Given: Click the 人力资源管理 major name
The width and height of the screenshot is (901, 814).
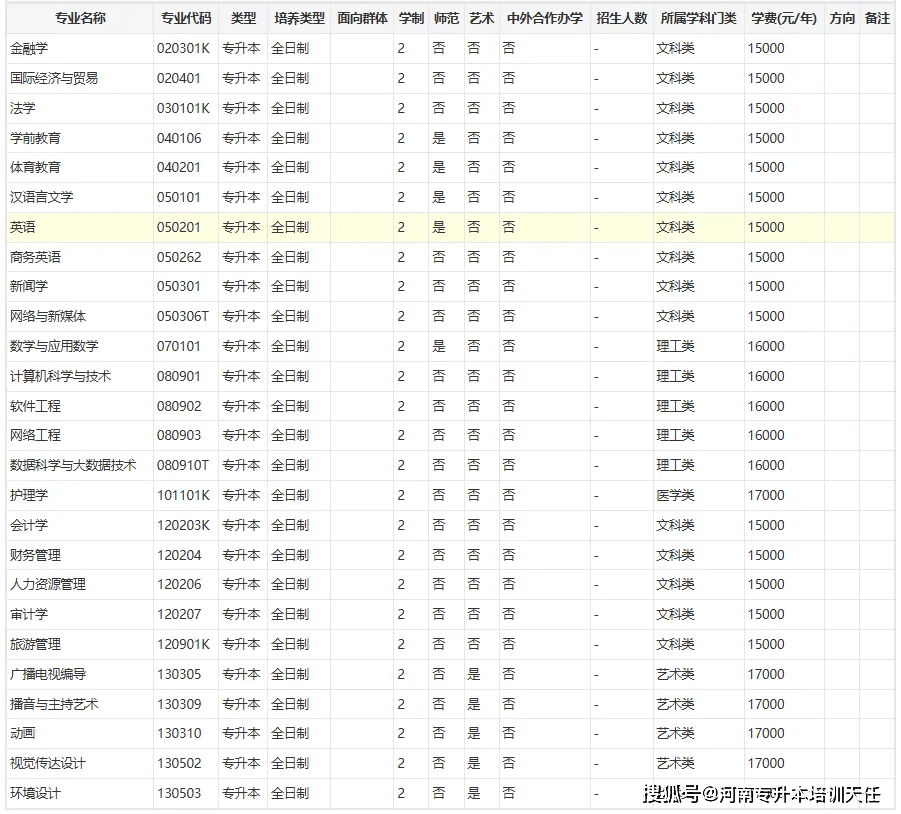Looking at the screenshot, I should click(x=48, y=584).
